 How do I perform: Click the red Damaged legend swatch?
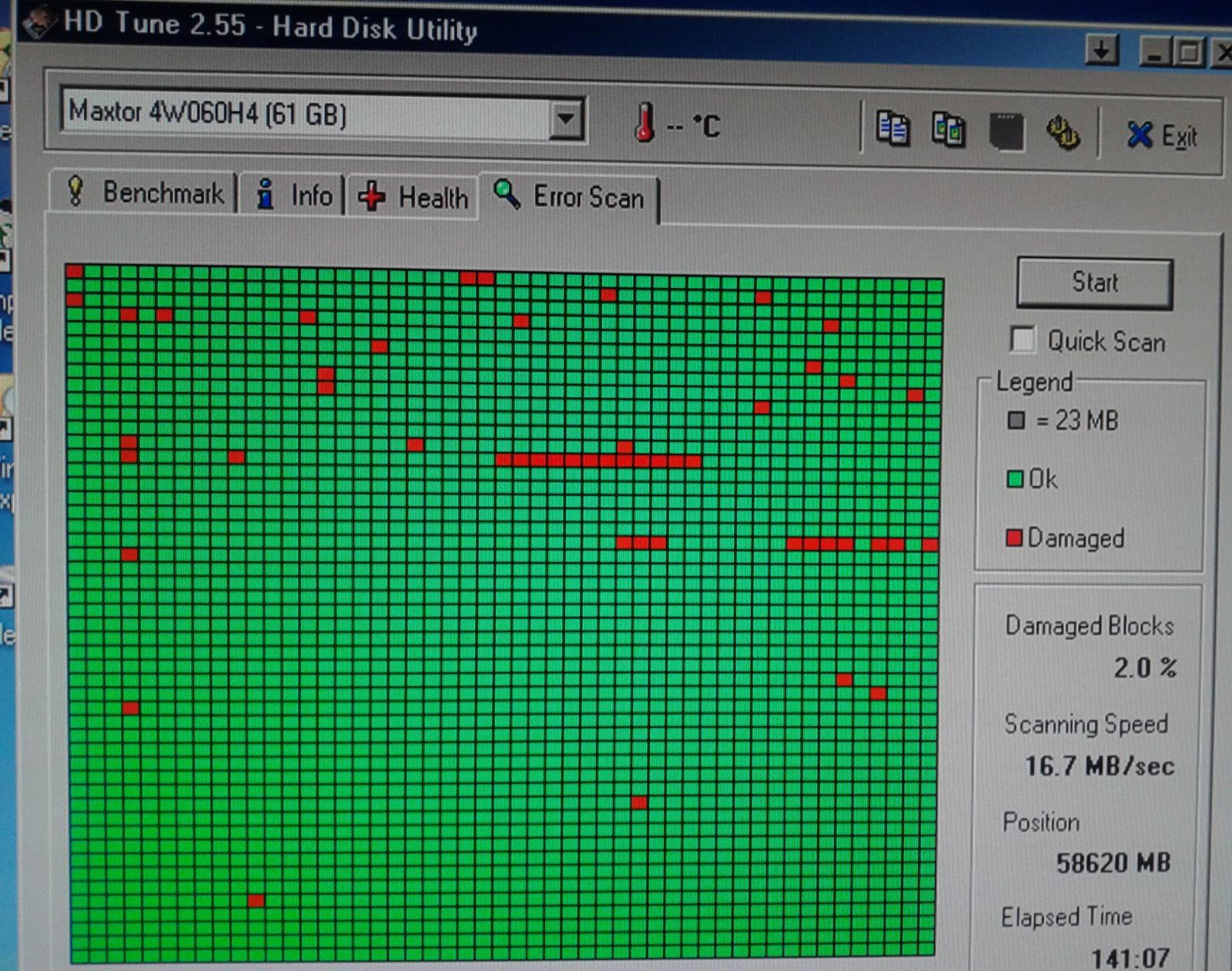click(1014, 537)
